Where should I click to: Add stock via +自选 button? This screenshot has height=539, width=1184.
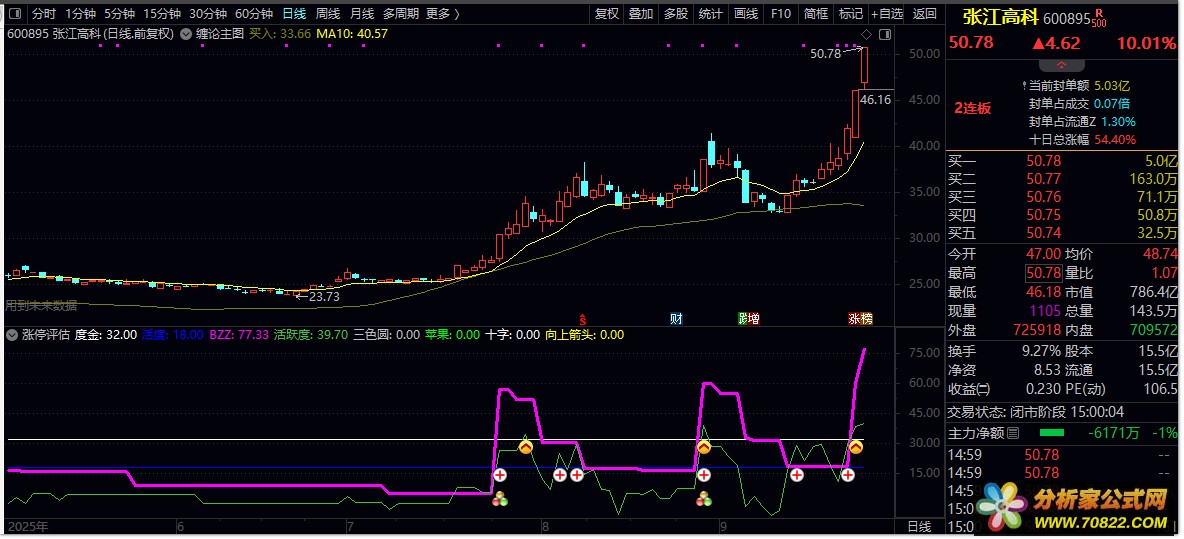point(886,14)
